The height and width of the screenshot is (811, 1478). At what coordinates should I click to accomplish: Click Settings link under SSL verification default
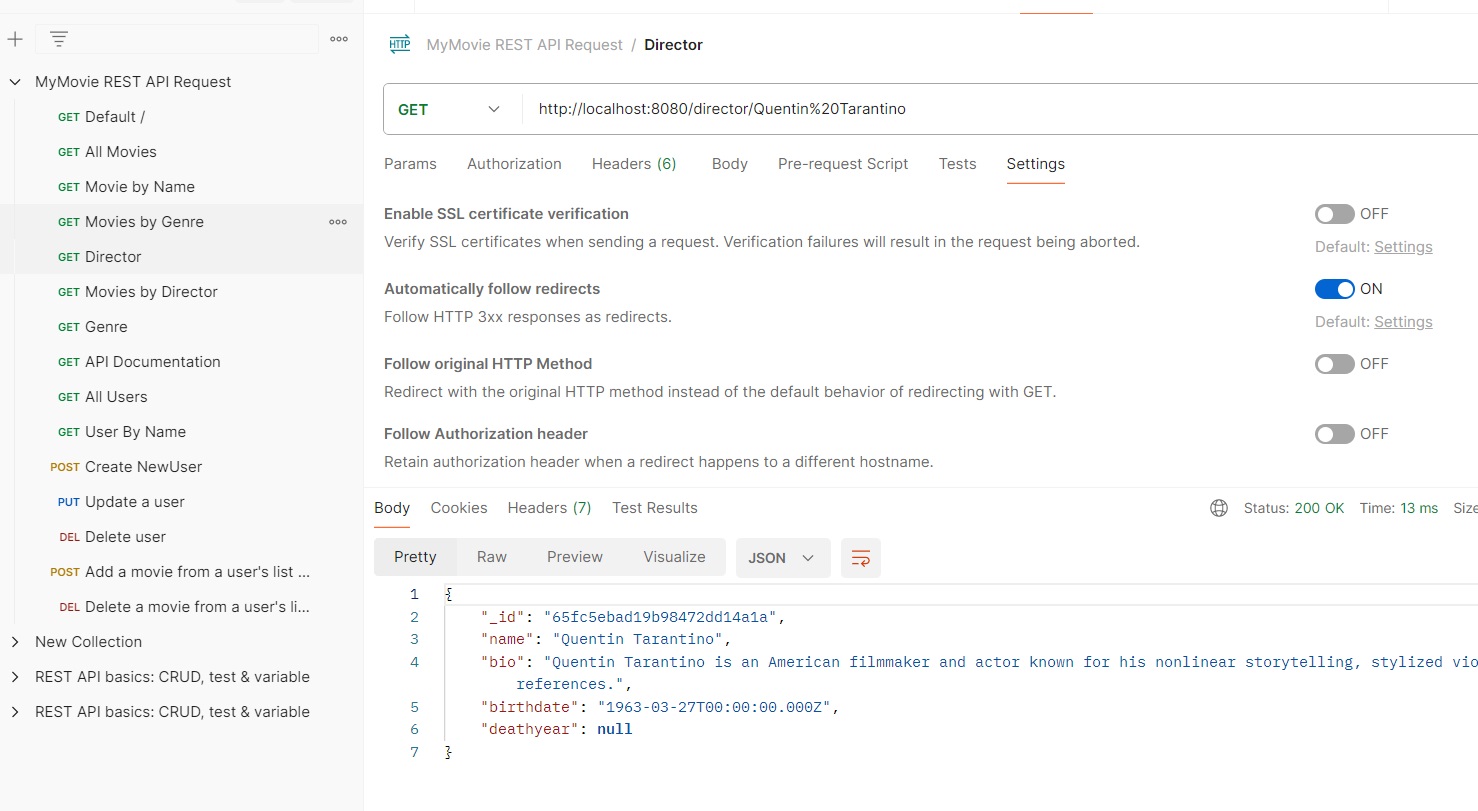[x=1403, y=247]
